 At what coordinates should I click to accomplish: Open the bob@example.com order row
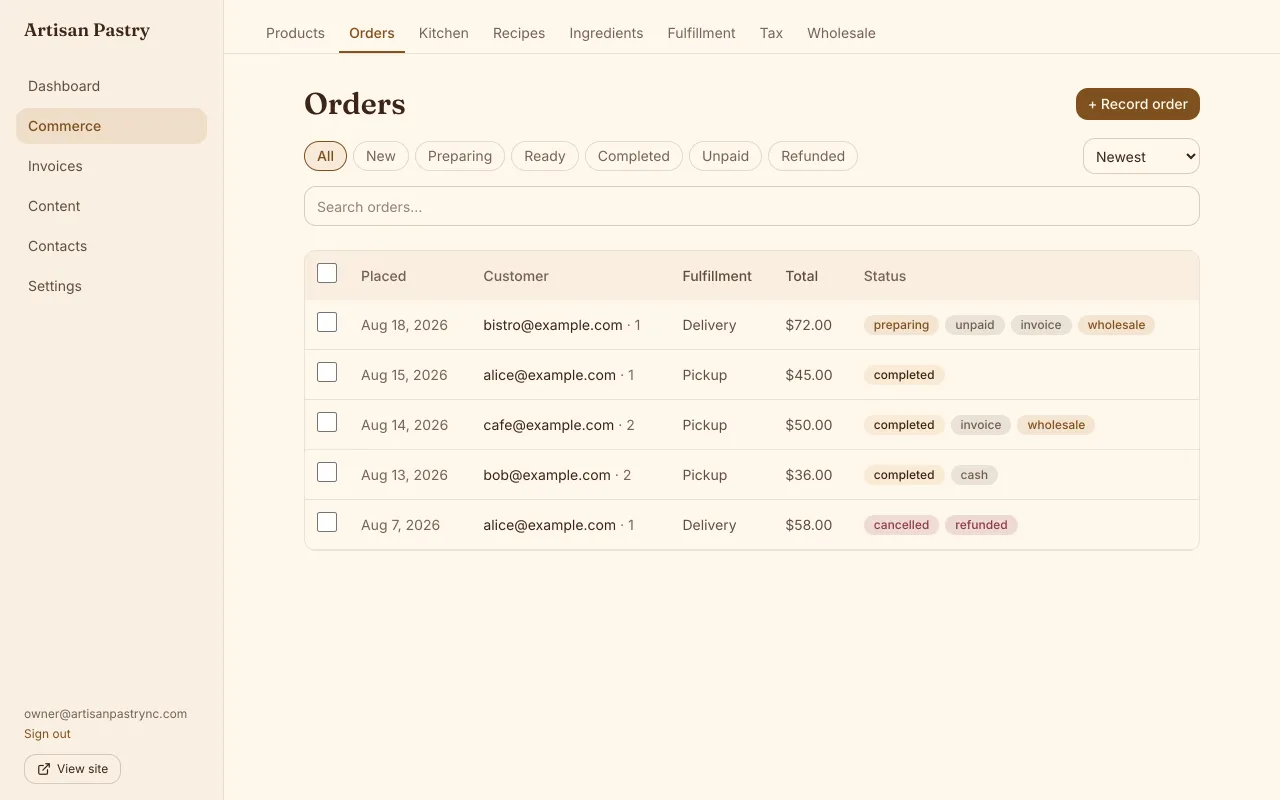(752, 475)
